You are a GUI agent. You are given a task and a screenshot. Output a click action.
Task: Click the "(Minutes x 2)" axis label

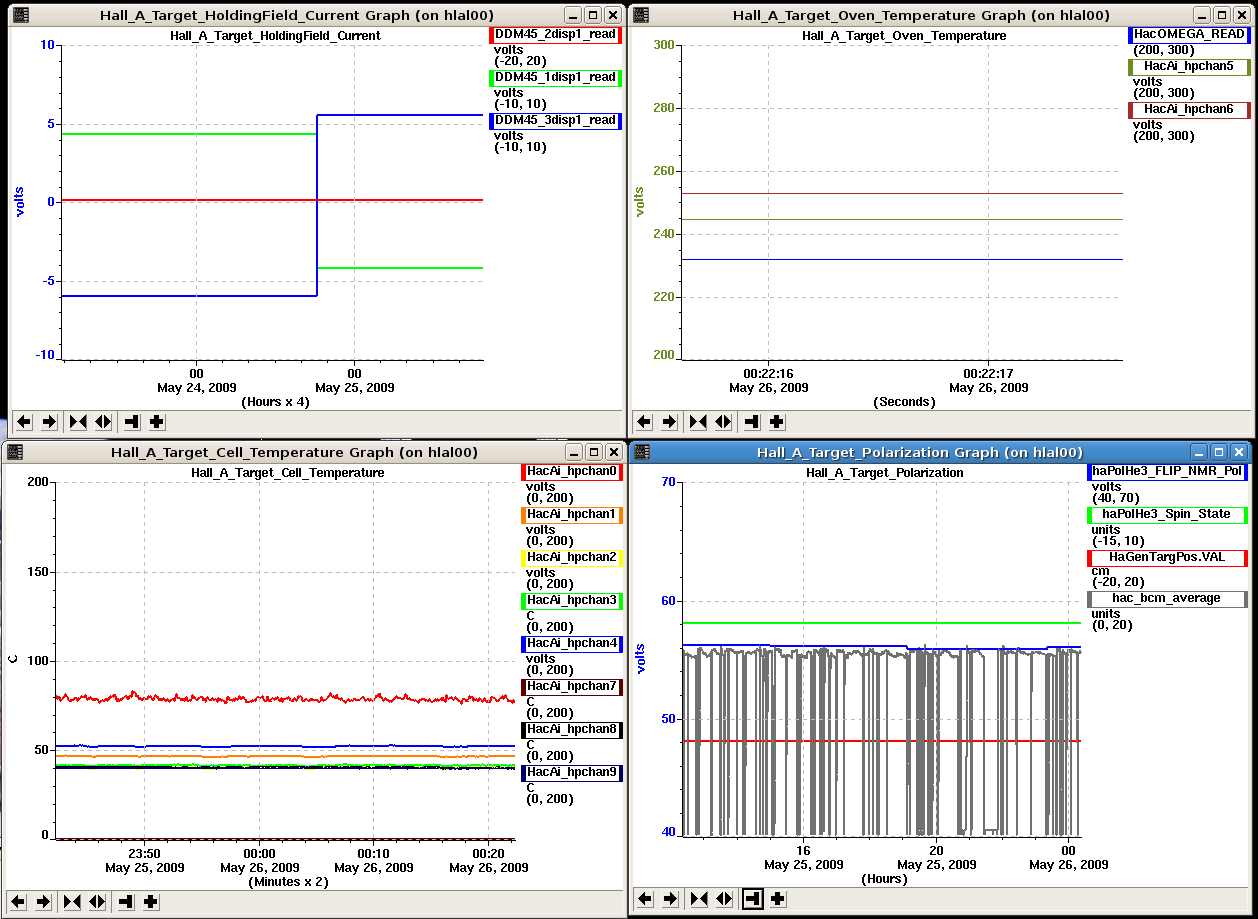288,882
